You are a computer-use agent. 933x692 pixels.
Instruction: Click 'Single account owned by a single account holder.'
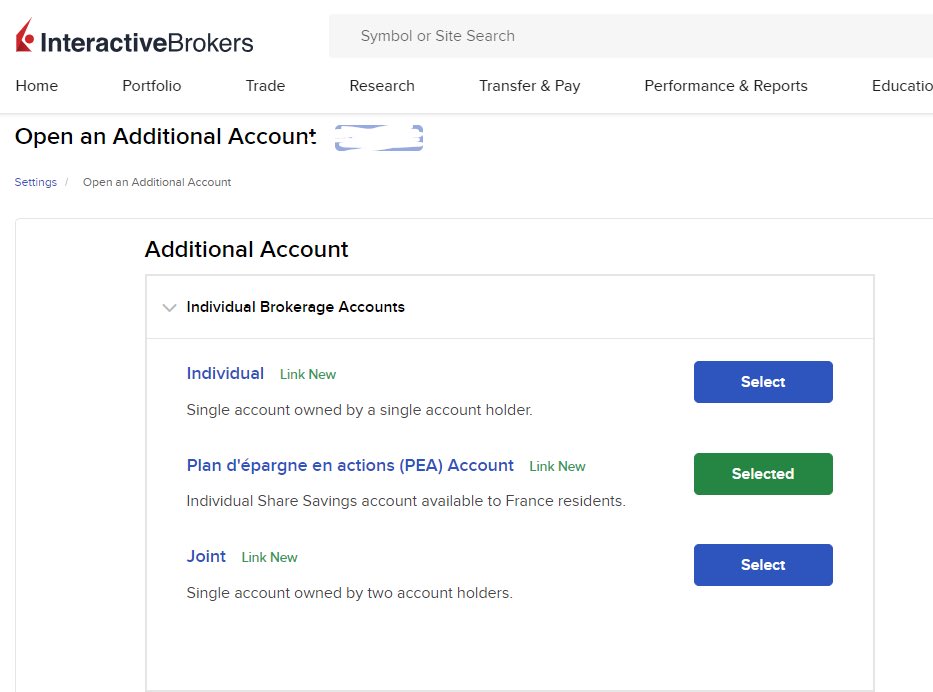point(359,410)
